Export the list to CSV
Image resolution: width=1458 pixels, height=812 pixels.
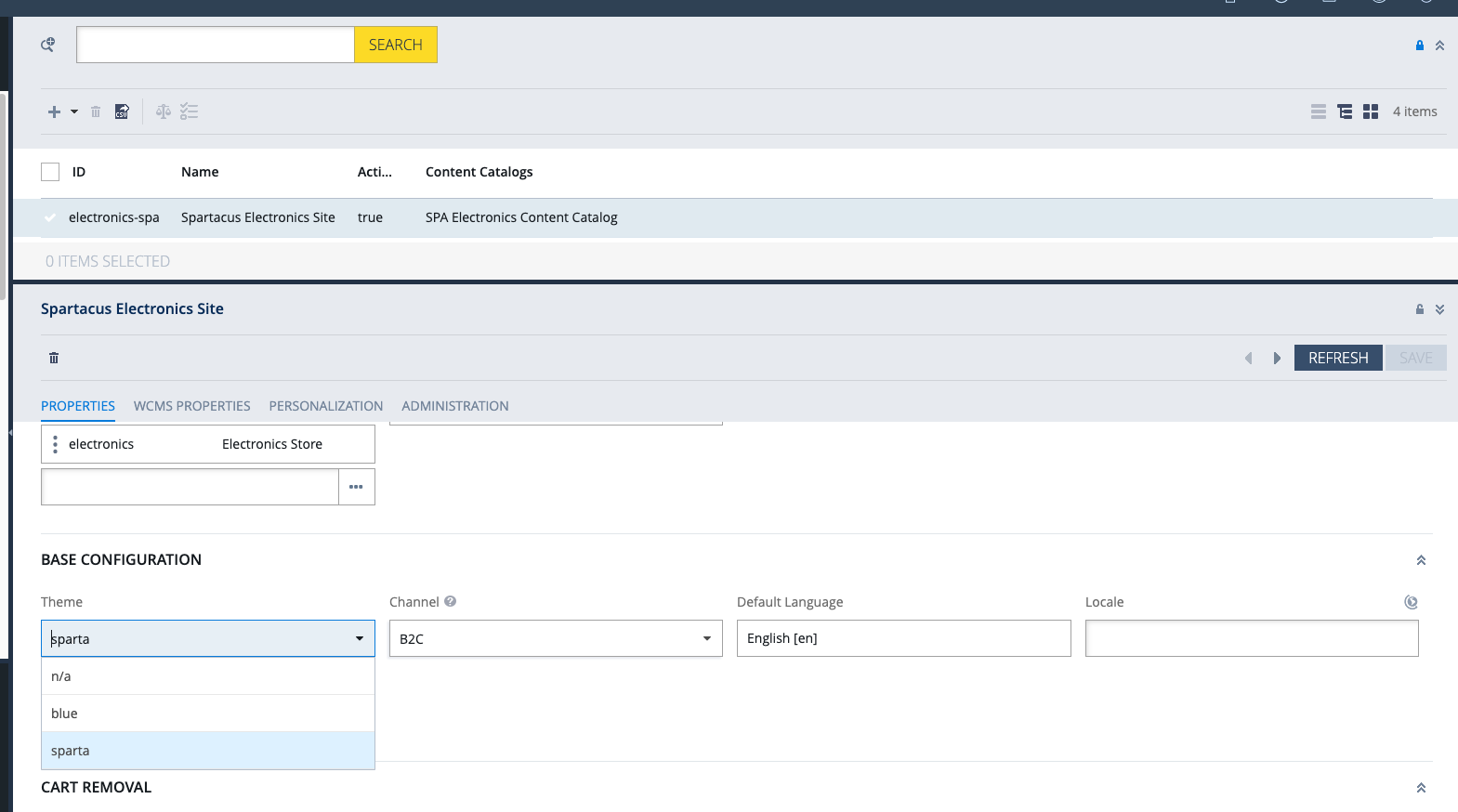[122, 111]
